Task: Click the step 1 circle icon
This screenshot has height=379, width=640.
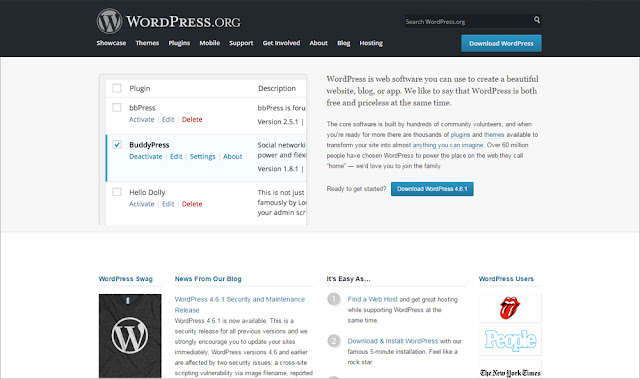Action: [x=334, y=299]
